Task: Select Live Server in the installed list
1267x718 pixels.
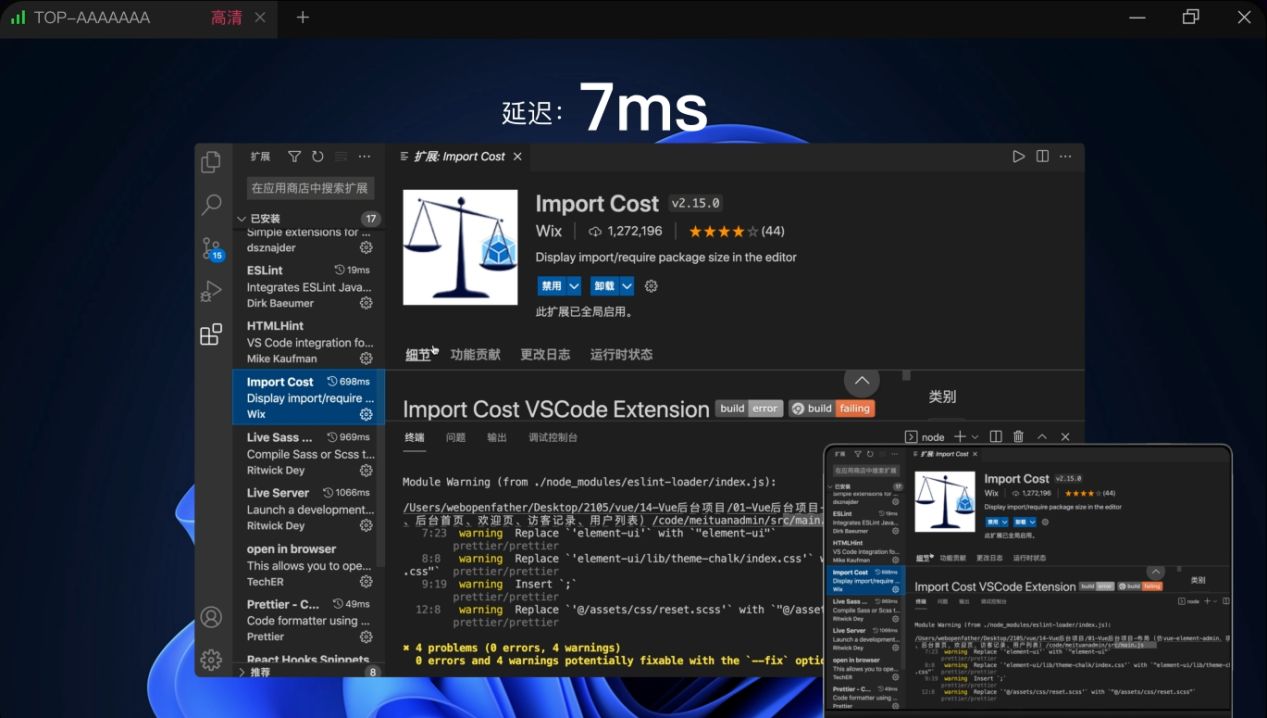Action: pos(309,509)
